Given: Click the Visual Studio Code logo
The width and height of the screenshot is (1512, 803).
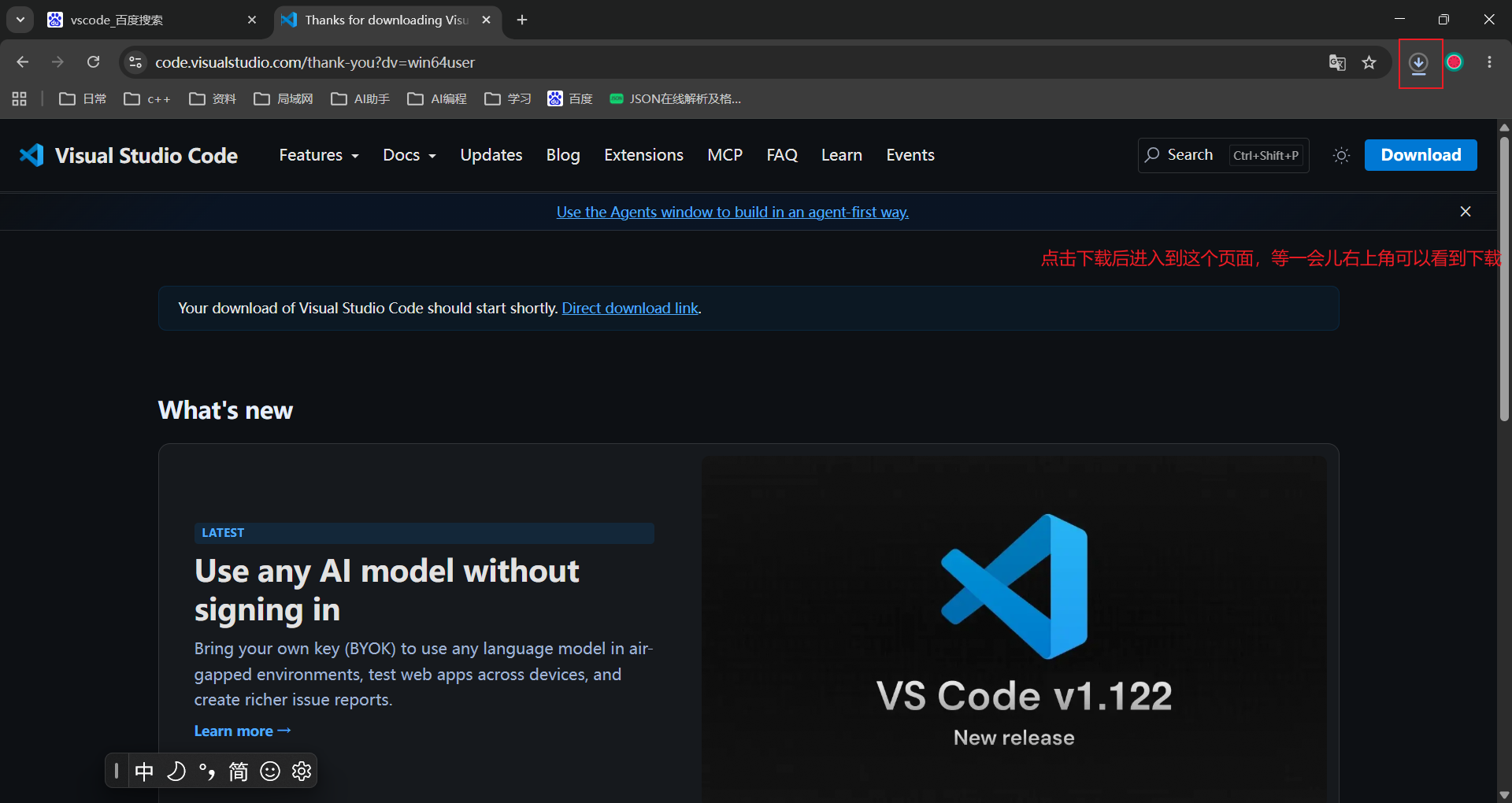Looking at the screenshot, I should click(128, 155).
